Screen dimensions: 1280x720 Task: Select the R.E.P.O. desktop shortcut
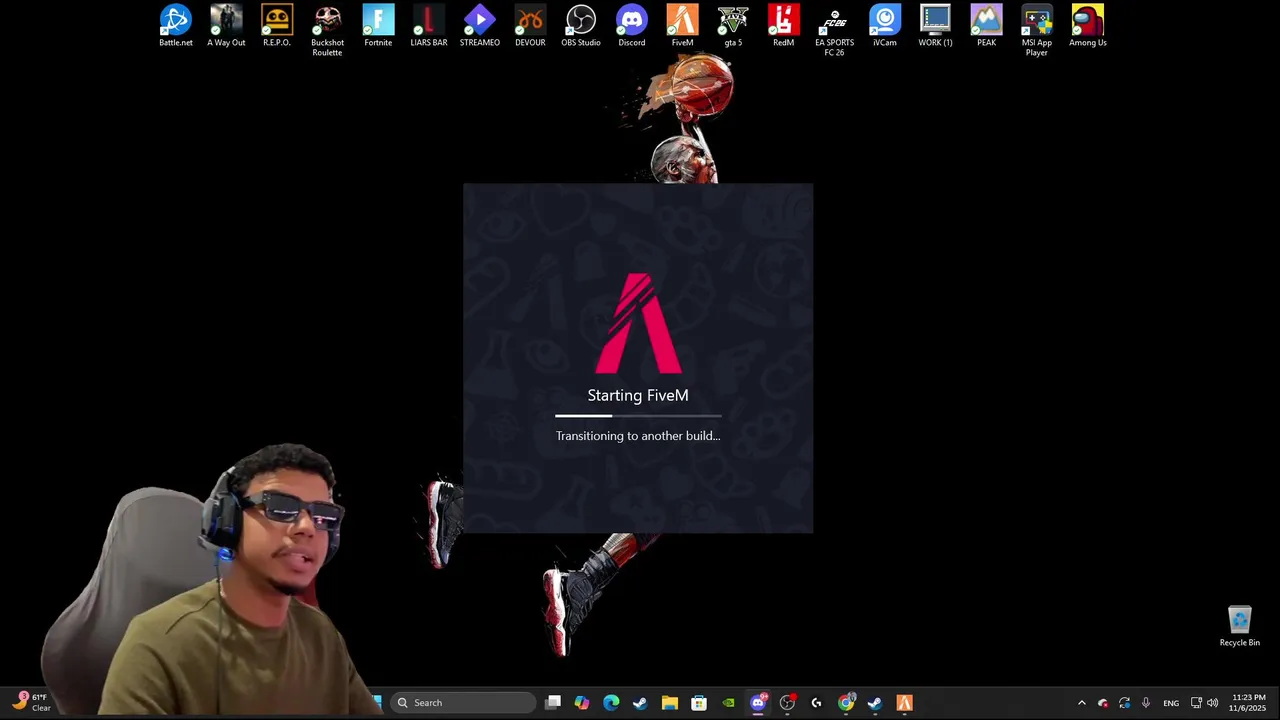[x=277, y=26]
